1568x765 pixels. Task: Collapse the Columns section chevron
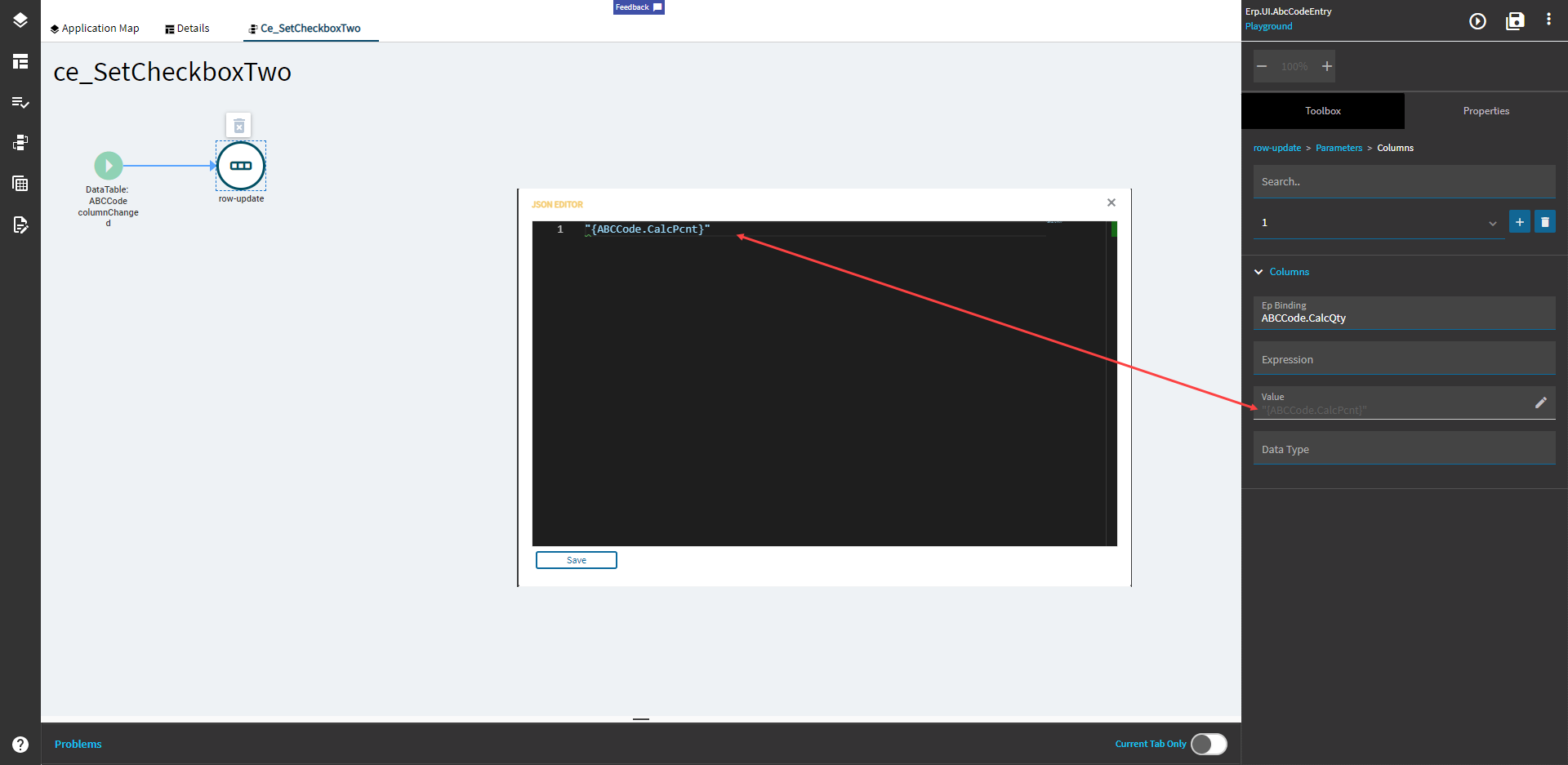(1258, 271)
